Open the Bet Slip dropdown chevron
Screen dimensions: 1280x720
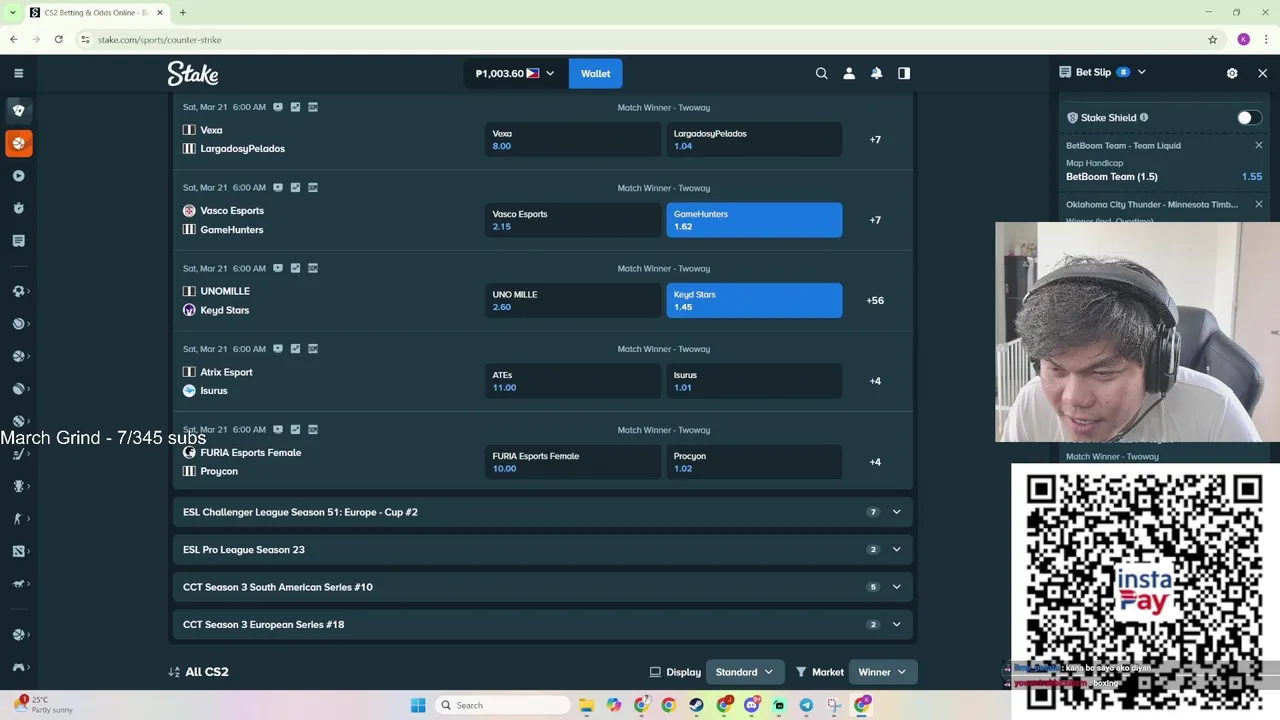pos(1142,72)
